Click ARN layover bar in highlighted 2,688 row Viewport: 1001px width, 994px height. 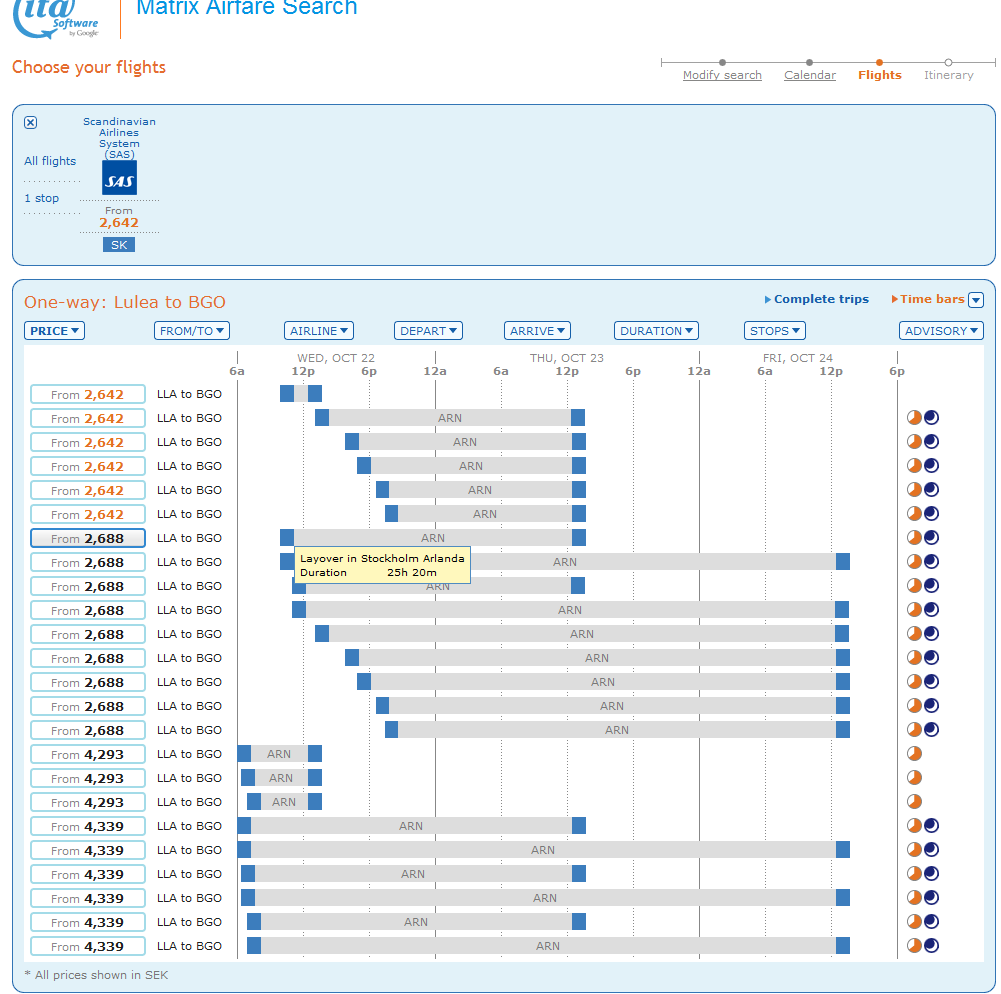pos(433,538)
